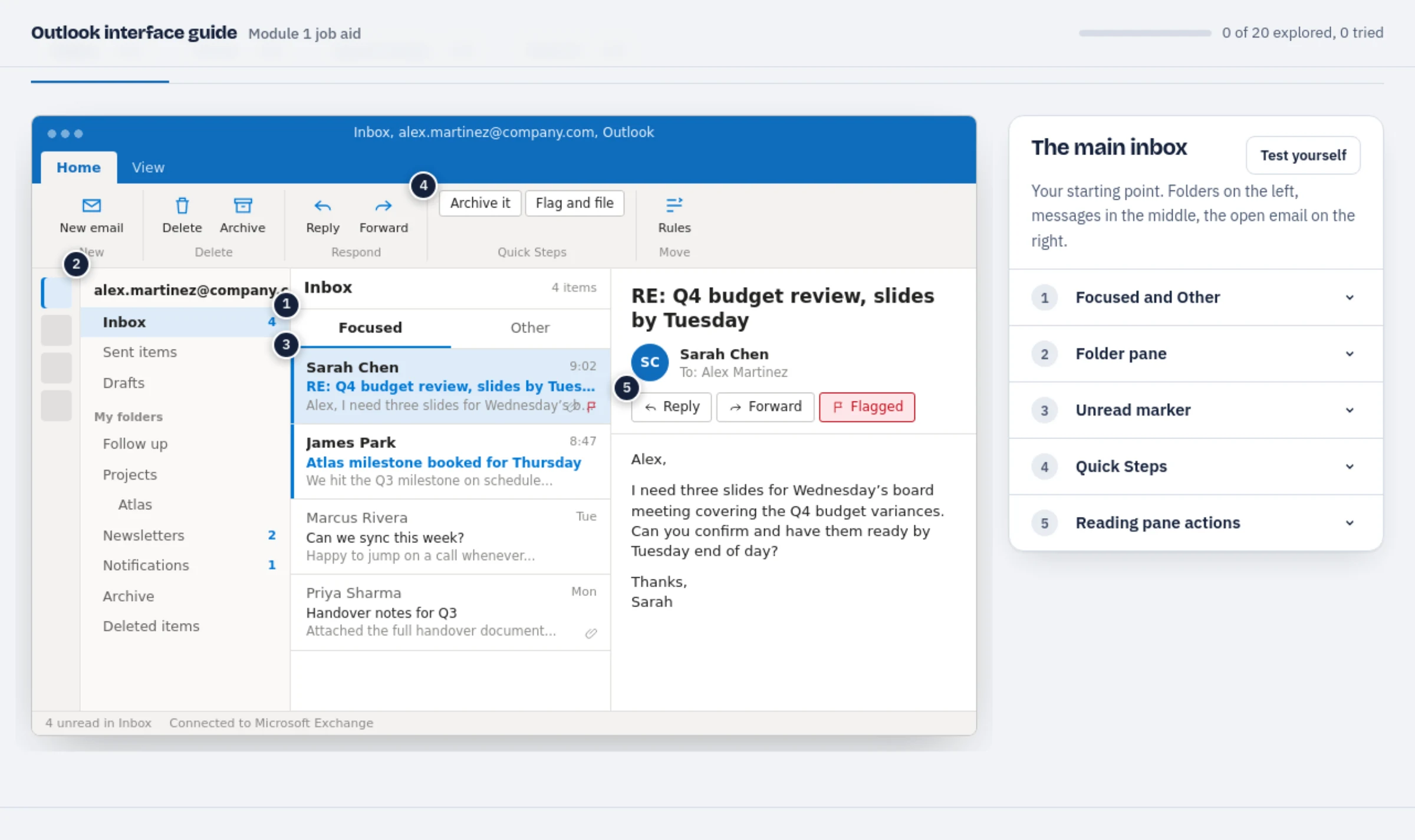The image size is (1415, 840).
Task: Open the Atlas subfolder
Action: click(x=185, y=505)
